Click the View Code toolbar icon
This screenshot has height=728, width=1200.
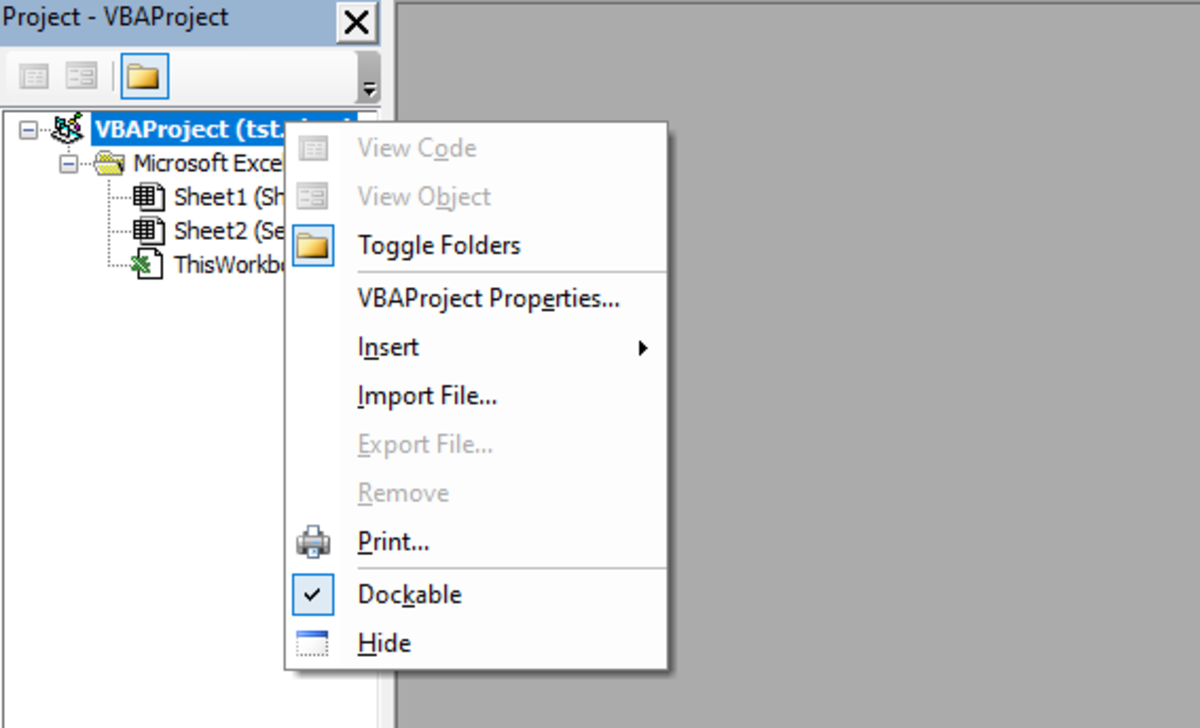[x=34, y=77]
